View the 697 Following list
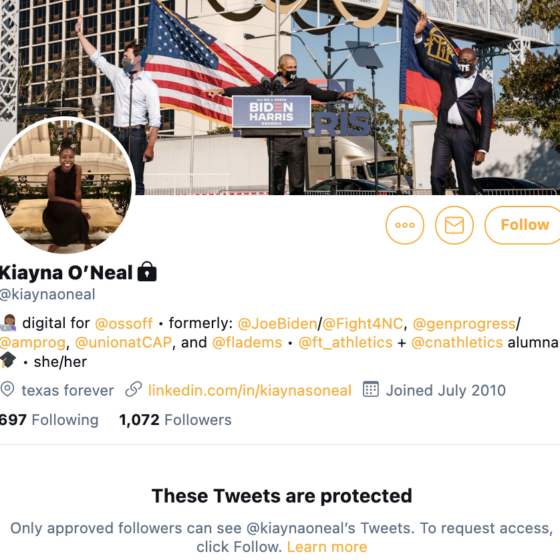 (49, 420)
